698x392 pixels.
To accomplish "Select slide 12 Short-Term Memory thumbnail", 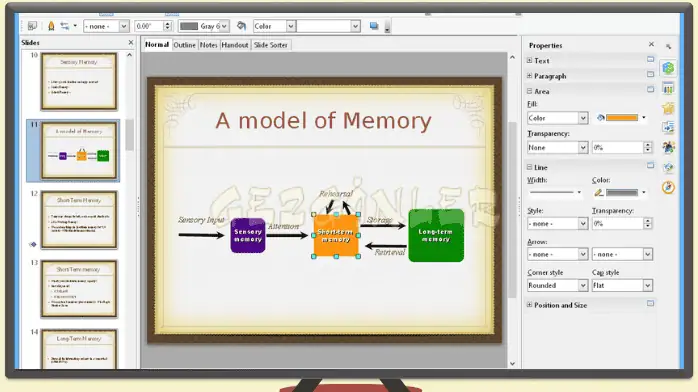I will pos(79,220).
